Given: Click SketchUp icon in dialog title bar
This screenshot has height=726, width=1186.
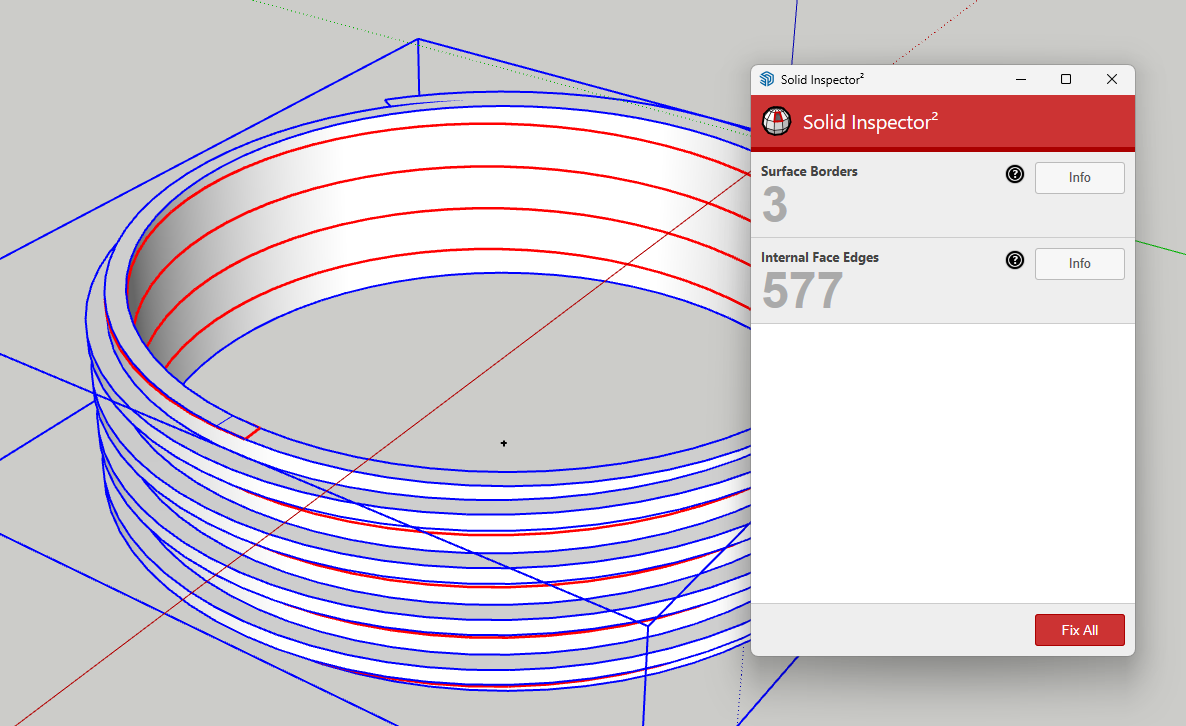Looking at the screenshot, I should tap(767, 79).
